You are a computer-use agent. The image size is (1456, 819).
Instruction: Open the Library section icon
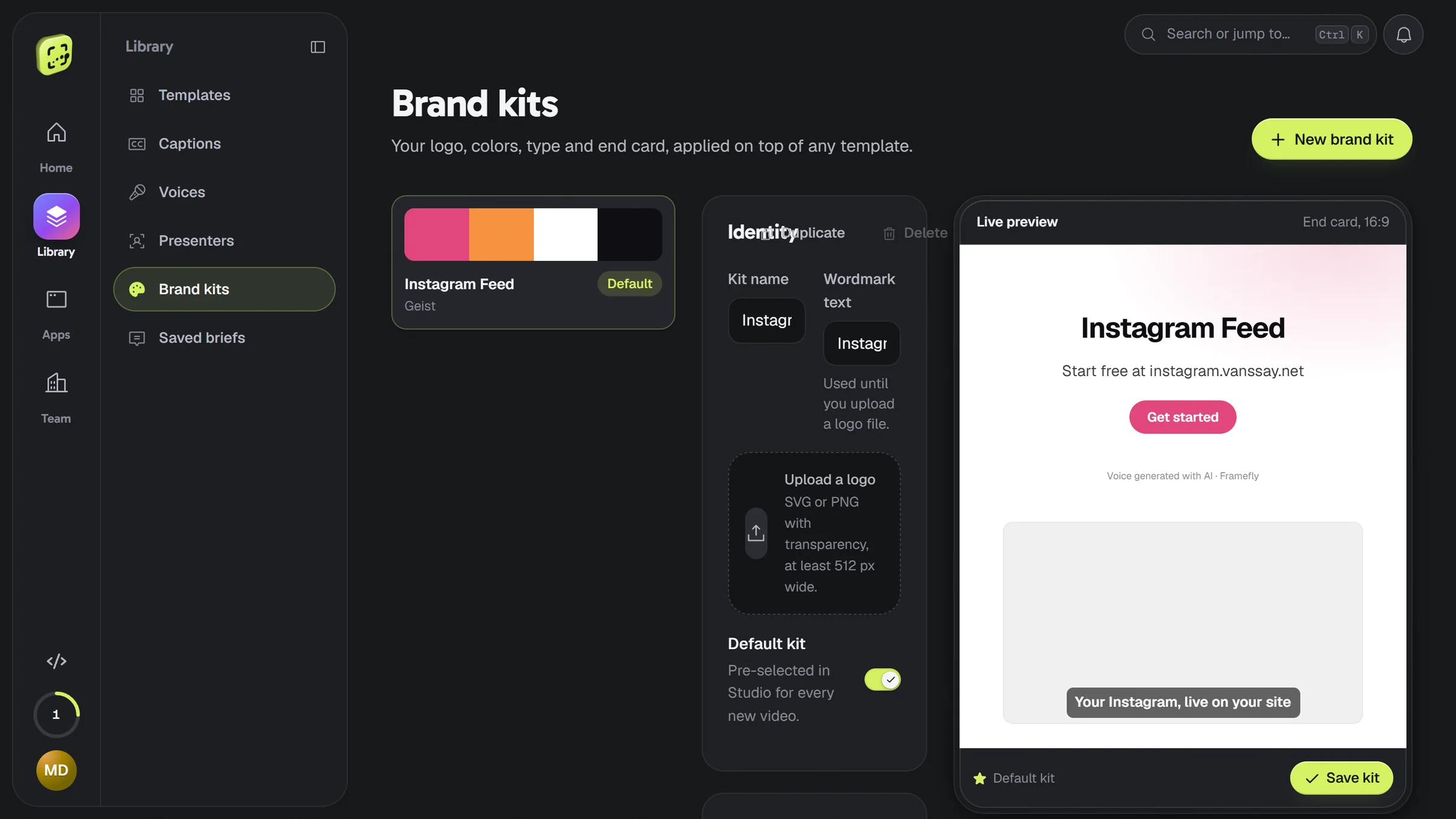point(56,217)
